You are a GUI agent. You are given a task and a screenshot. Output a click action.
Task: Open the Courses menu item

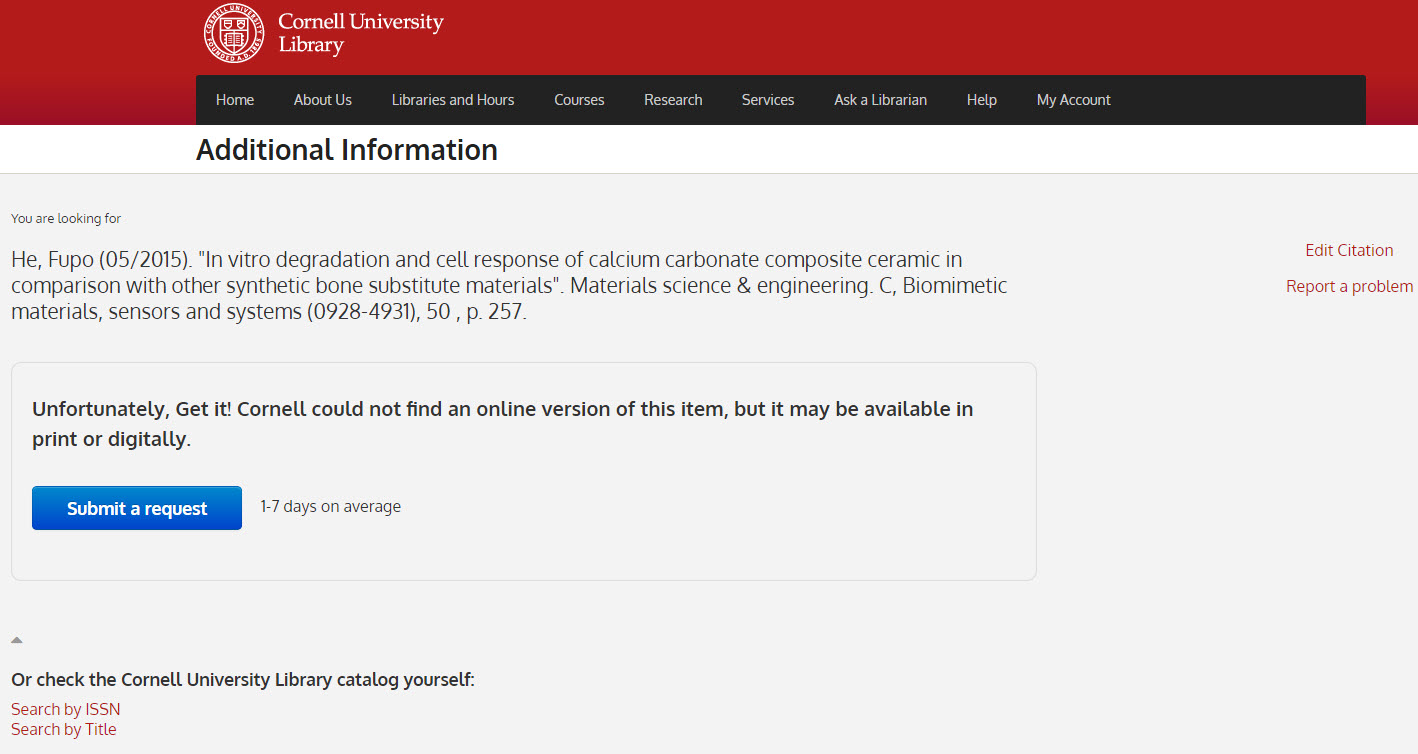579,100
